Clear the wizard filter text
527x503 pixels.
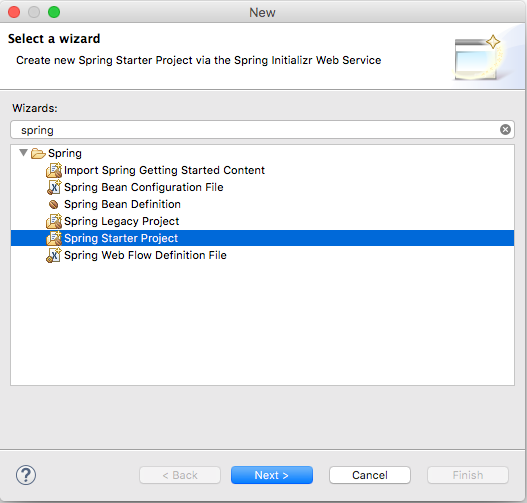pyautogui.click(x=505, y=129)
